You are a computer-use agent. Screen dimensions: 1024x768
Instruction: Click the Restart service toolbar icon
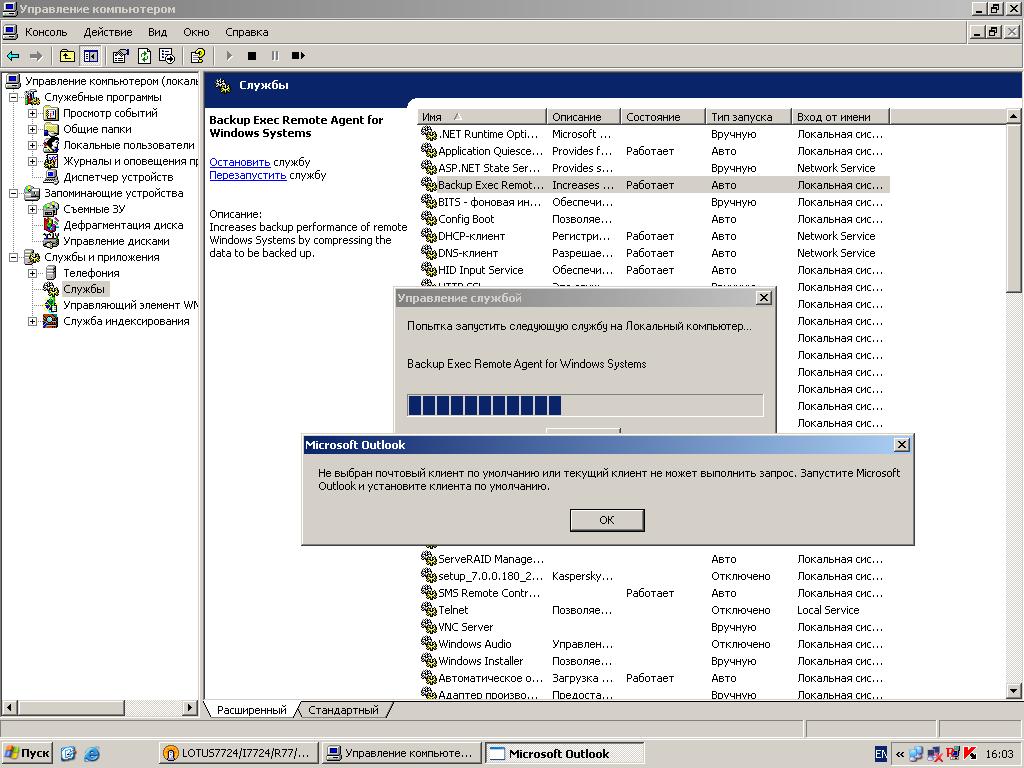(x=298, y=56)
